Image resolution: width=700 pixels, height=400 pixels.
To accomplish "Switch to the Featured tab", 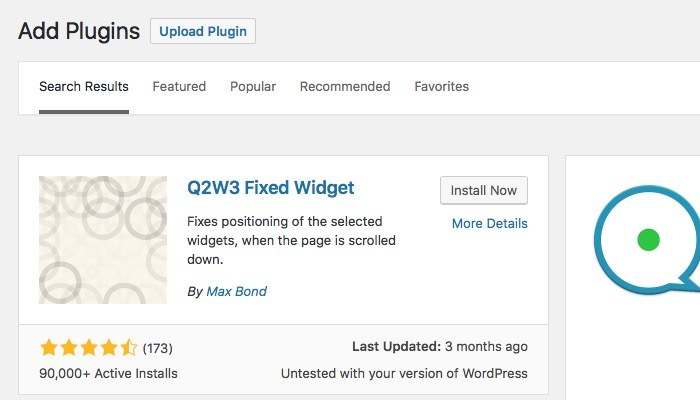I will [x=179, y=87].
